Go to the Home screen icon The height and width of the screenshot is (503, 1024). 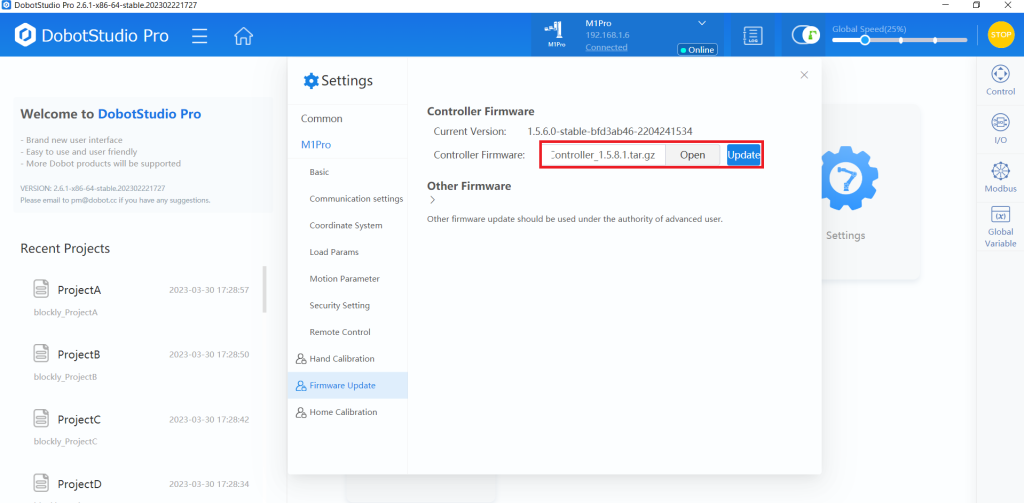243,36
